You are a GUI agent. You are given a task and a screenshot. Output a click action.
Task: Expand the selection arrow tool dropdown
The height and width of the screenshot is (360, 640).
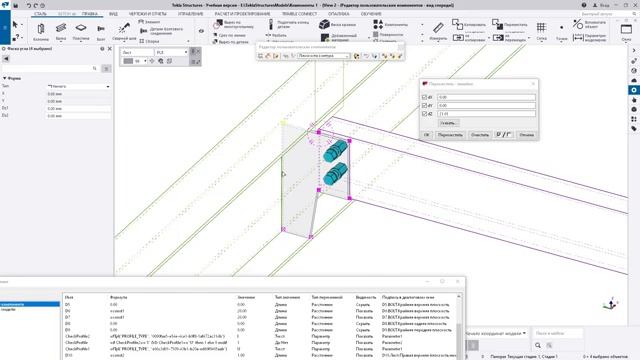(x=22, y=25)
